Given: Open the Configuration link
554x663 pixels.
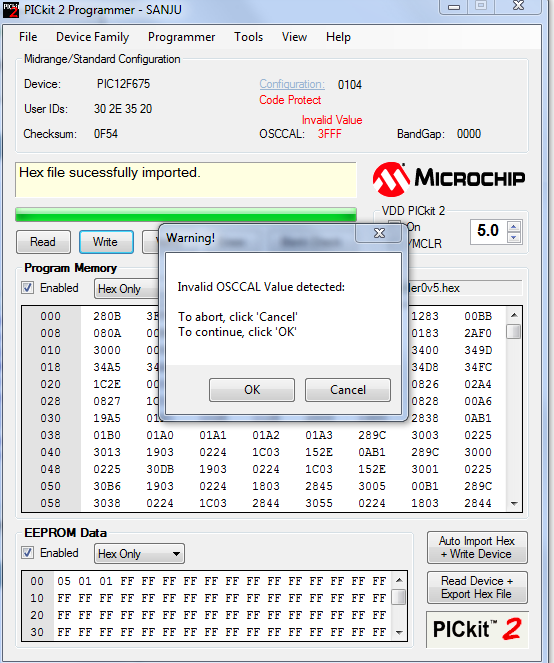Looking at the screenshot, I should (292, 84).
